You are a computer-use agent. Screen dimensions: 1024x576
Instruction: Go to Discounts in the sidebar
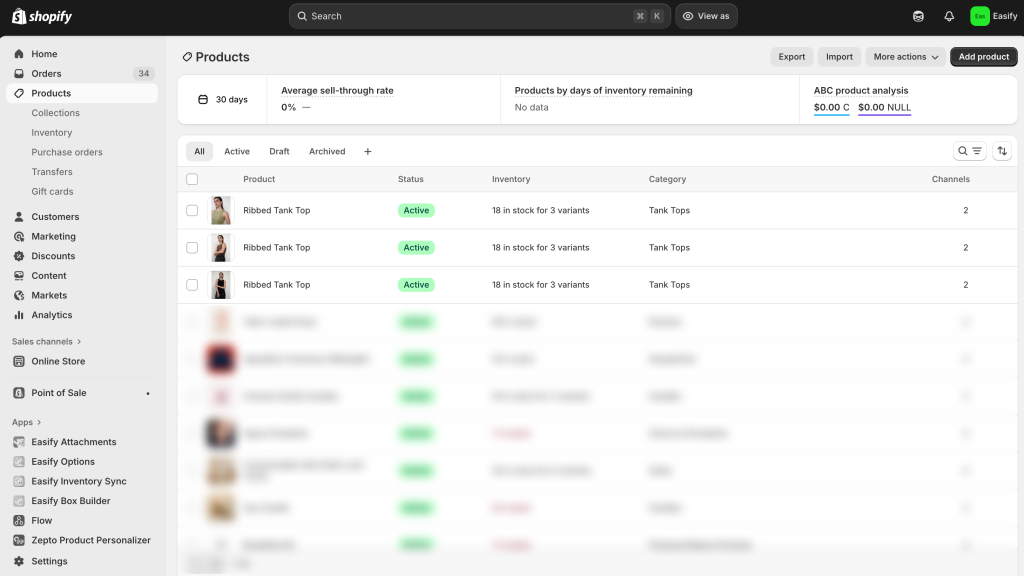pos(53,256)
